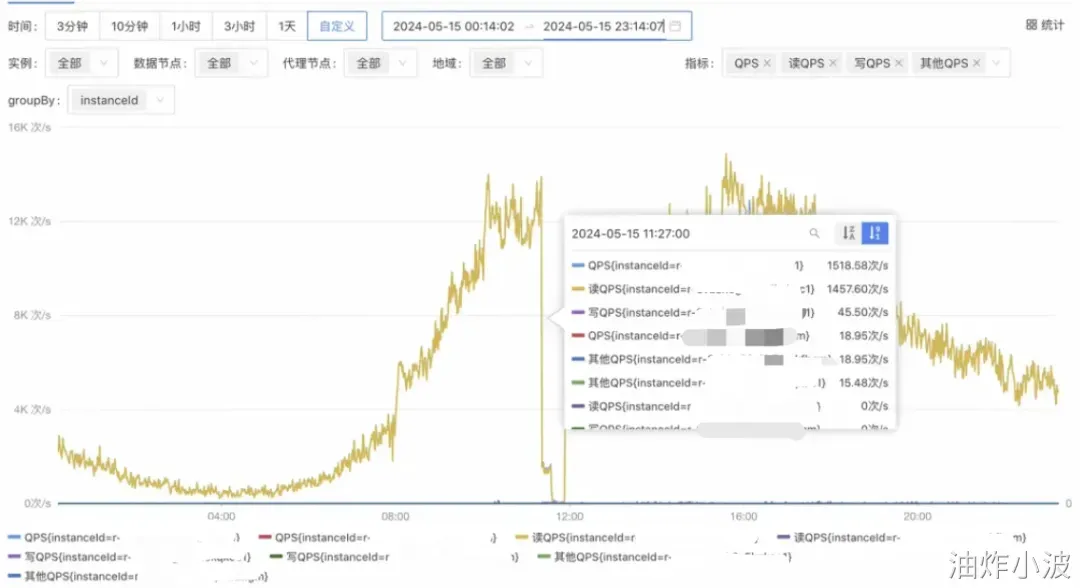Viewport: 1080px width, 588px height.
Task: Expand the 指标 metrics selector arrow
Action: [996, 63]
